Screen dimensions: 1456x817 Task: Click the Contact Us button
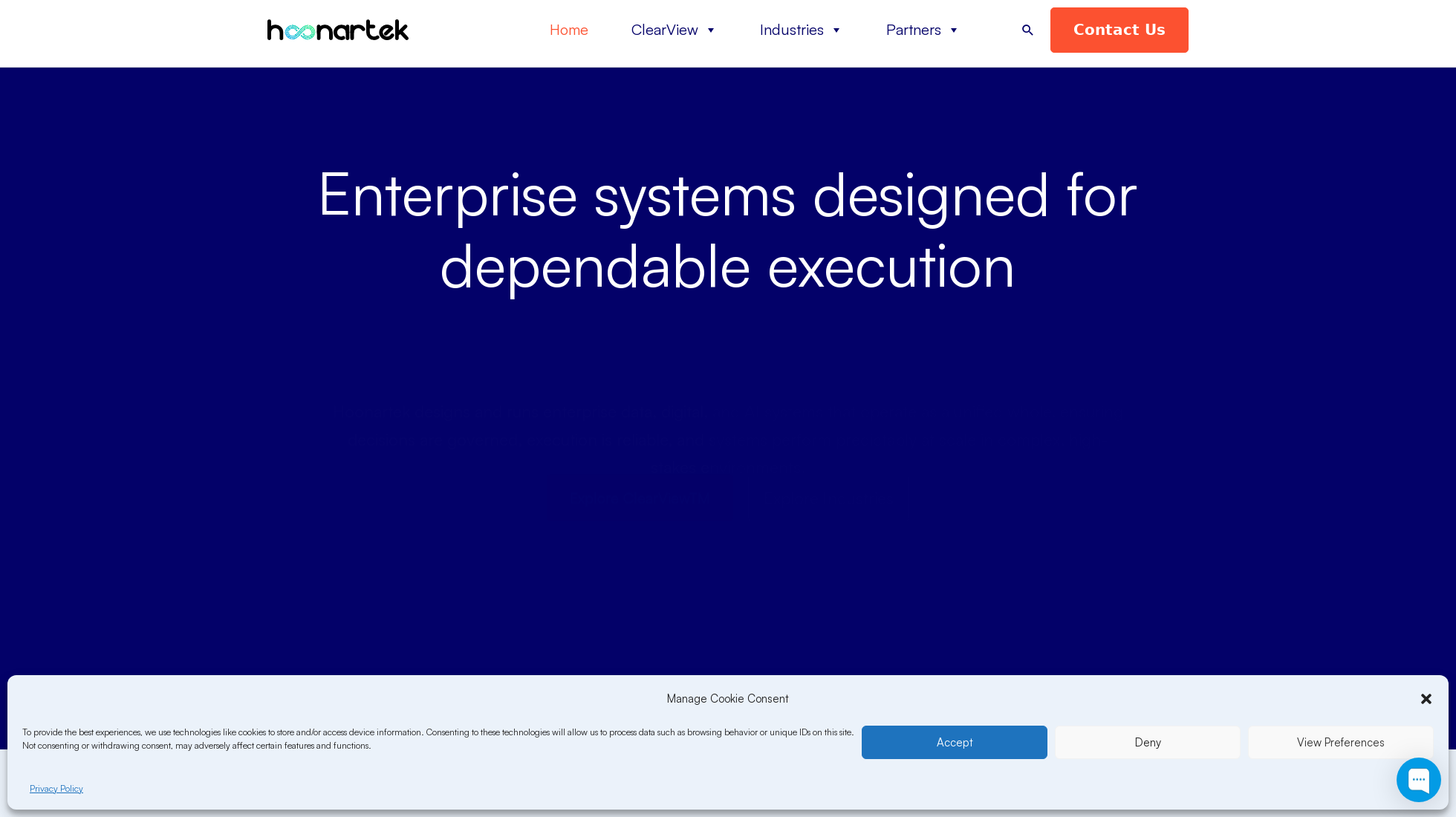tap(1119, 30)
